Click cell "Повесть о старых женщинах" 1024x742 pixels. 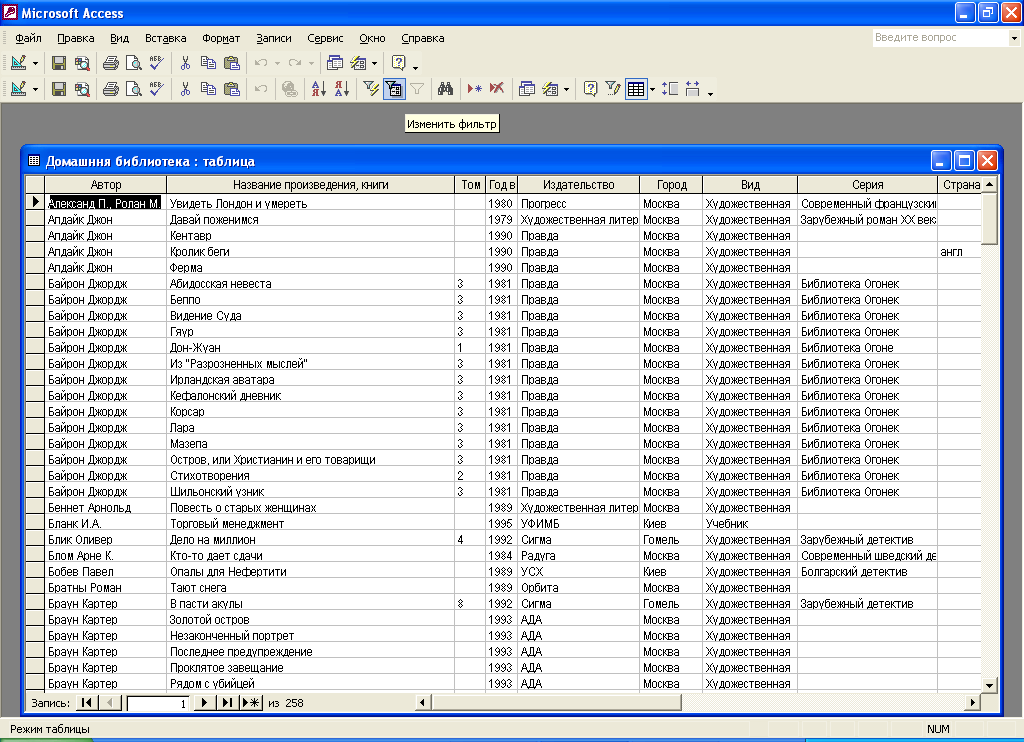coord(310,508)
